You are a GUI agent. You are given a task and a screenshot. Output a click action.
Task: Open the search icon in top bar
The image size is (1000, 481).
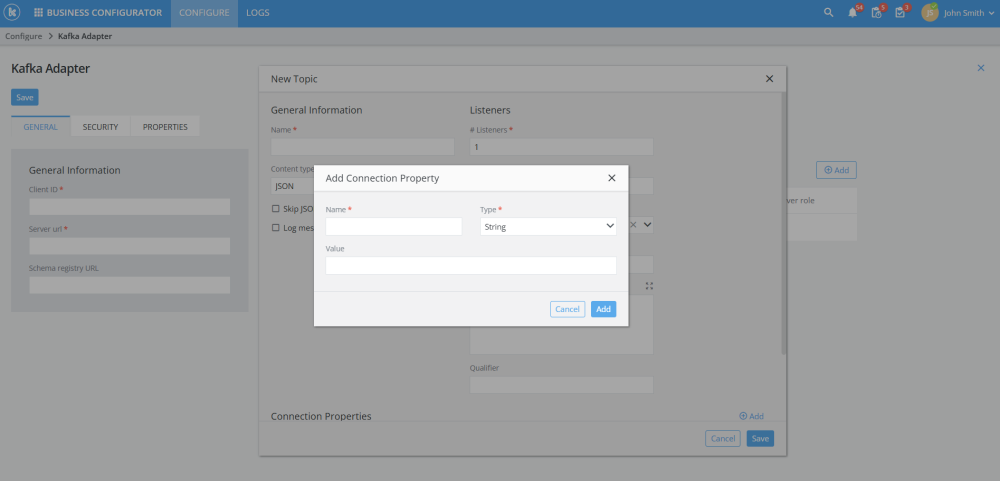(x=828, y=13)
